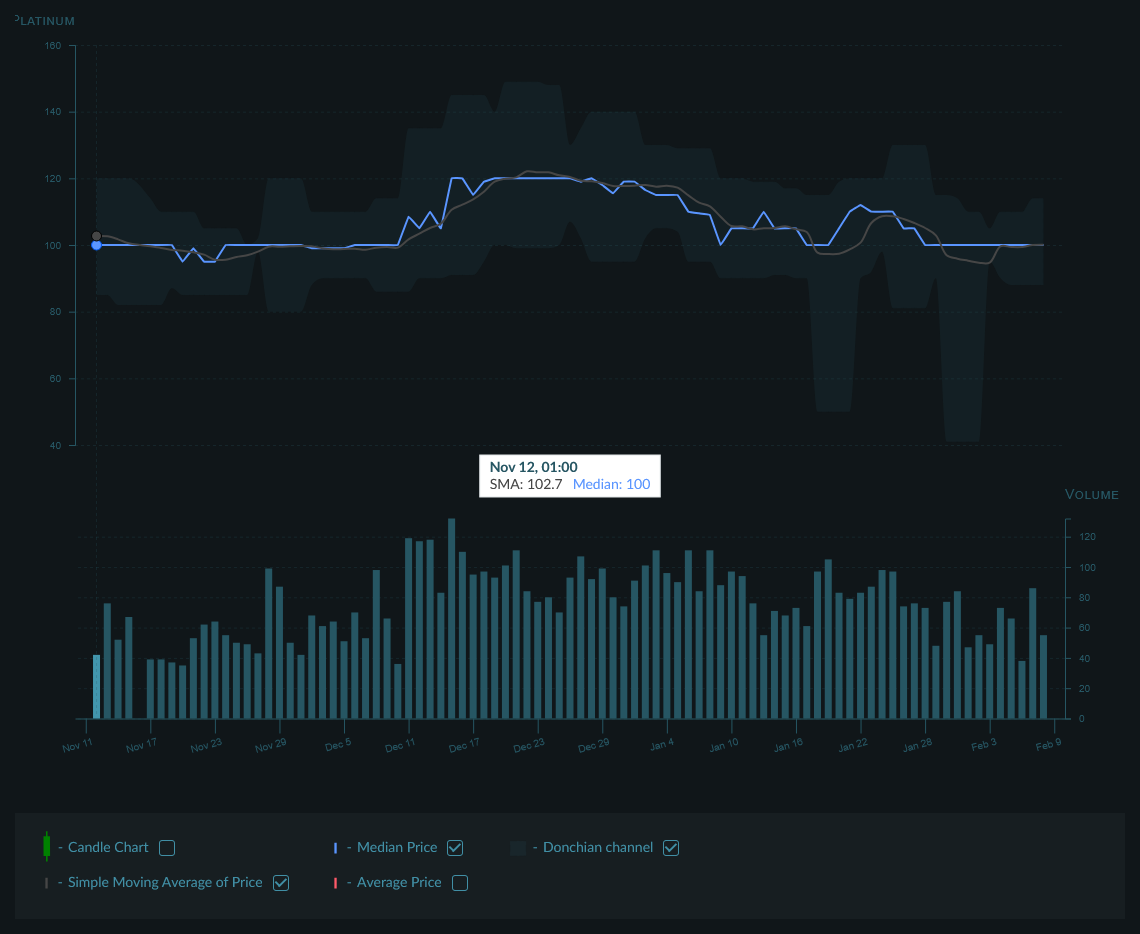The width and height of the screenshot is (1140, 934).
Task: Click the grey SMA data point at Nov 12
Action: pyautogui.click(x=96, y=236)
